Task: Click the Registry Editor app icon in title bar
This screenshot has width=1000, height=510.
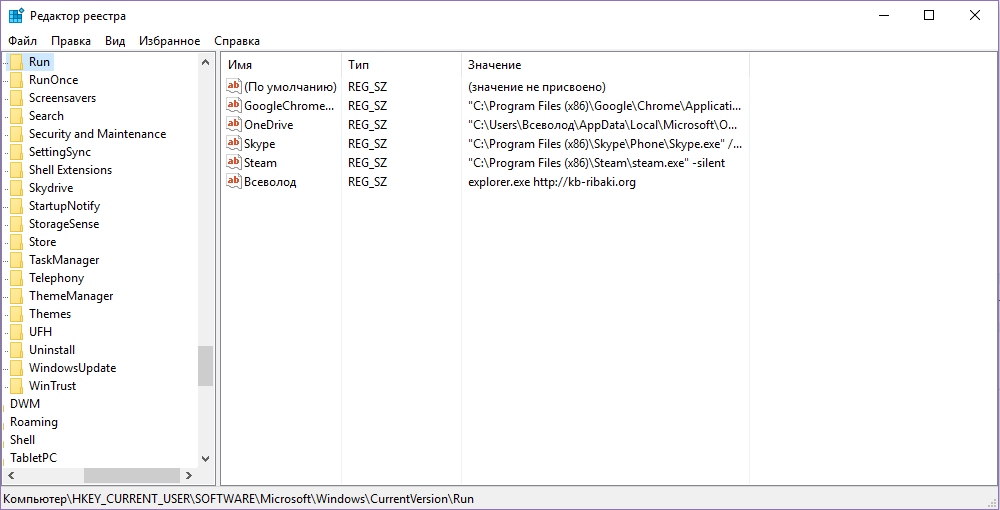Action: pos(17,15)
